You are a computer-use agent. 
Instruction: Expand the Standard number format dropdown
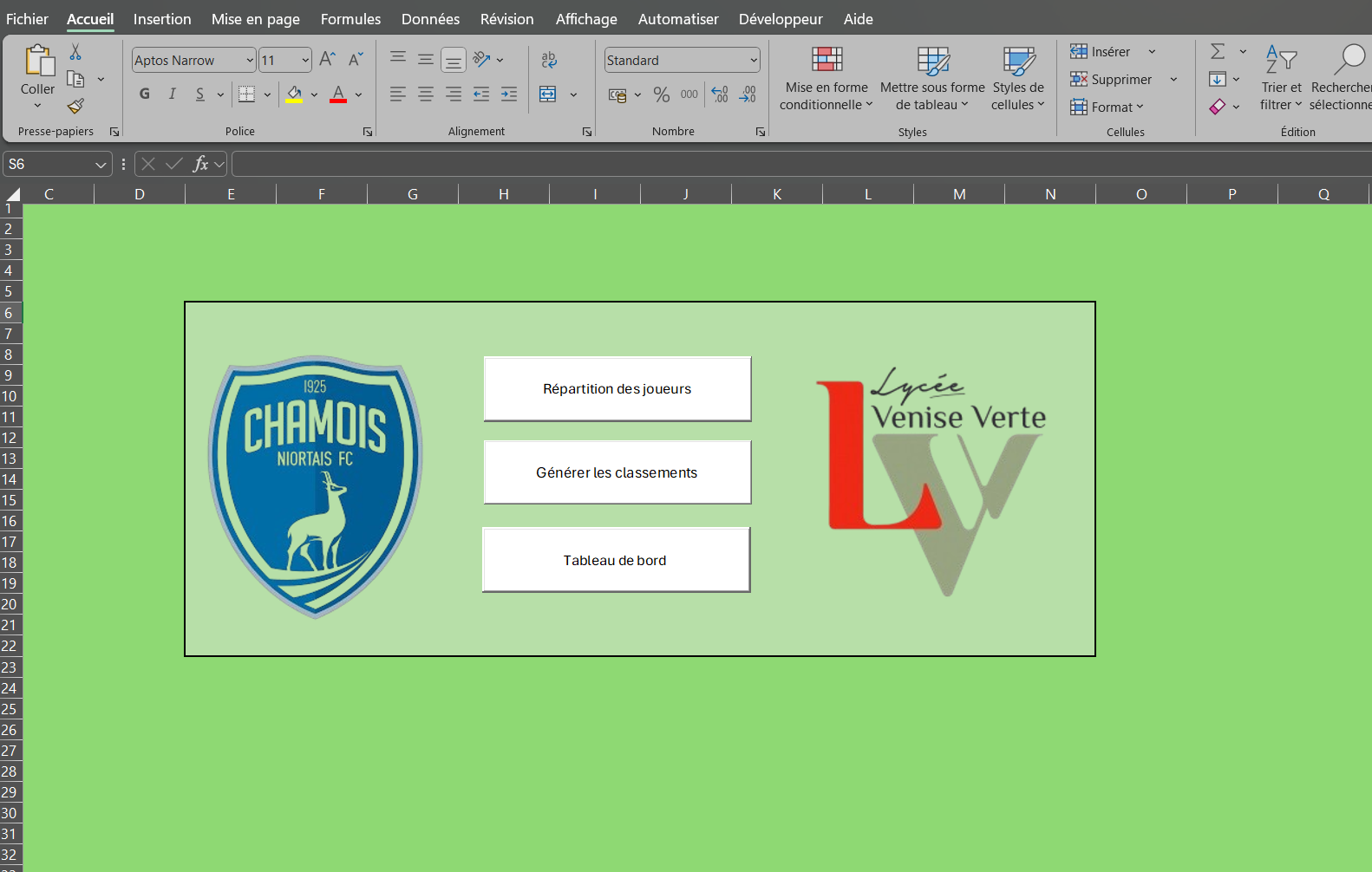pyautogui.click(x=753, y=60)
